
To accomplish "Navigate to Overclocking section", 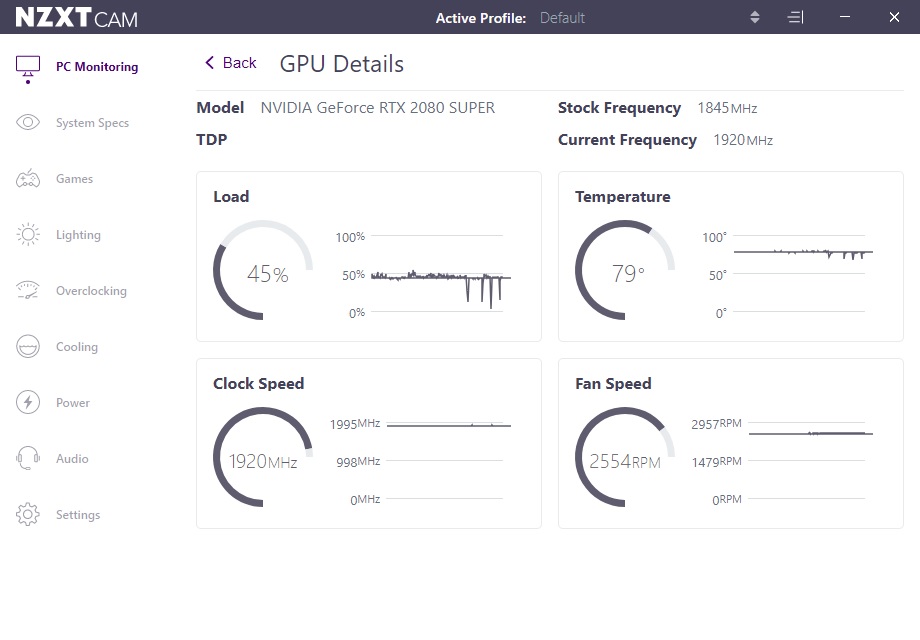I will click(91, 291).
